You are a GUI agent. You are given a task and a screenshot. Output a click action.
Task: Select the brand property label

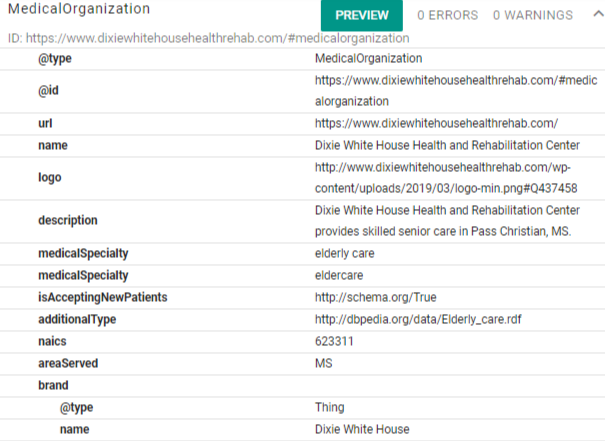(53, 385)
